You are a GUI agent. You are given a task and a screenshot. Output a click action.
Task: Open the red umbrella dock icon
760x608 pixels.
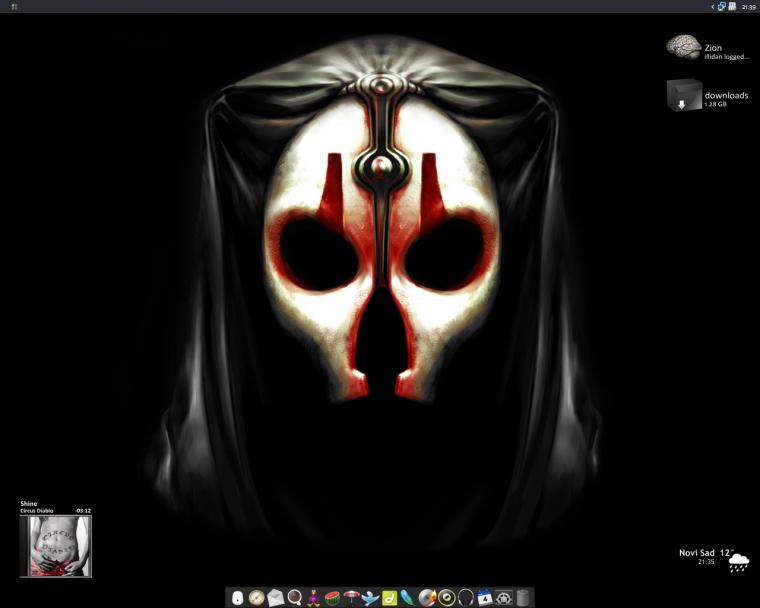pos(351,597)
